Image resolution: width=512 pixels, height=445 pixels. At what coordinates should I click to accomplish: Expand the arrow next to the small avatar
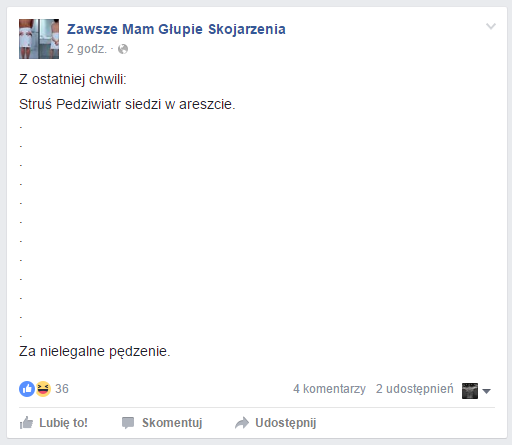(486, 391)
